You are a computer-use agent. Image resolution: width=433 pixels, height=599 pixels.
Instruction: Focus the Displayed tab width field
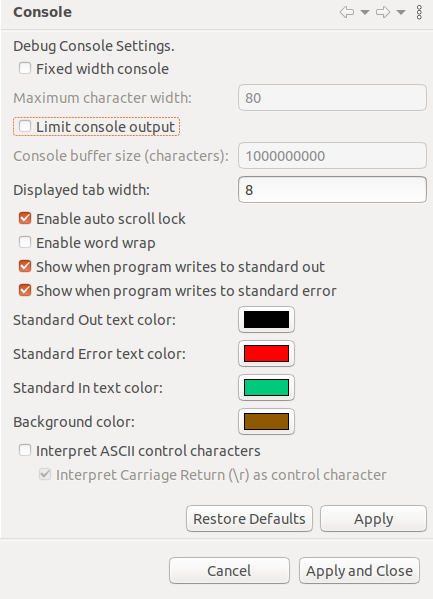click(332, 189)
